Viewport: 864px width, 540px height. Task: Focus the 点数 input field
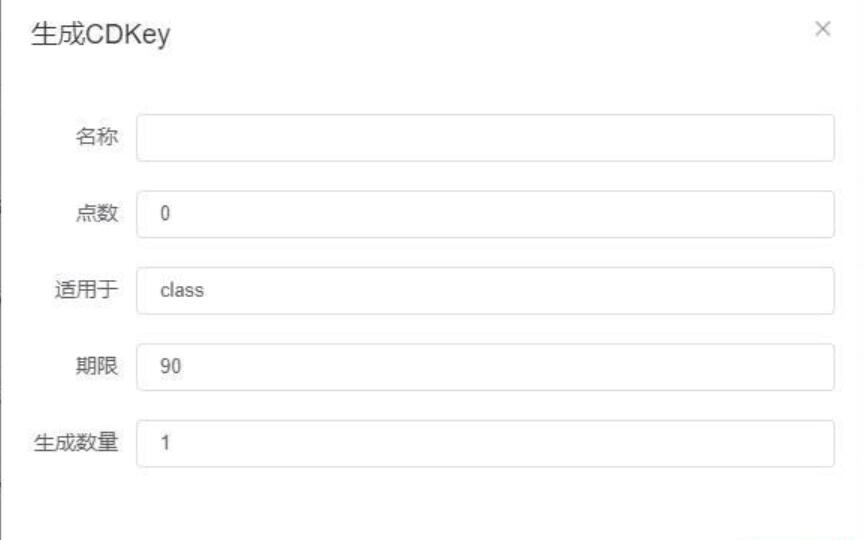[485, 214]
